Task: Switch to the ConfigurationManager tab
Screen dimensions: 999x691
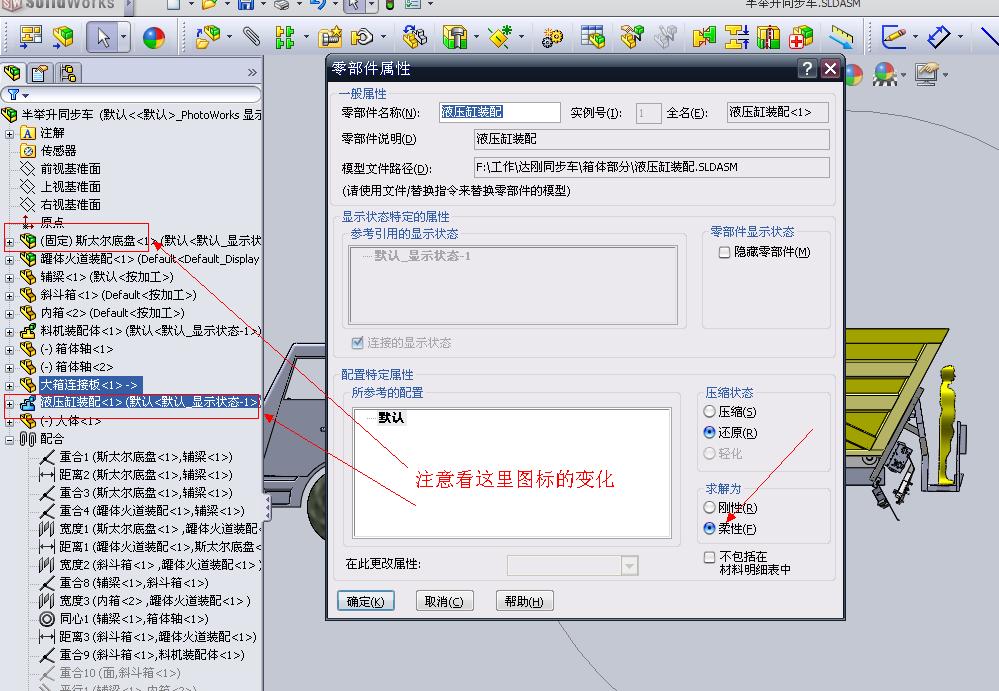Action: tap(67, 72)
